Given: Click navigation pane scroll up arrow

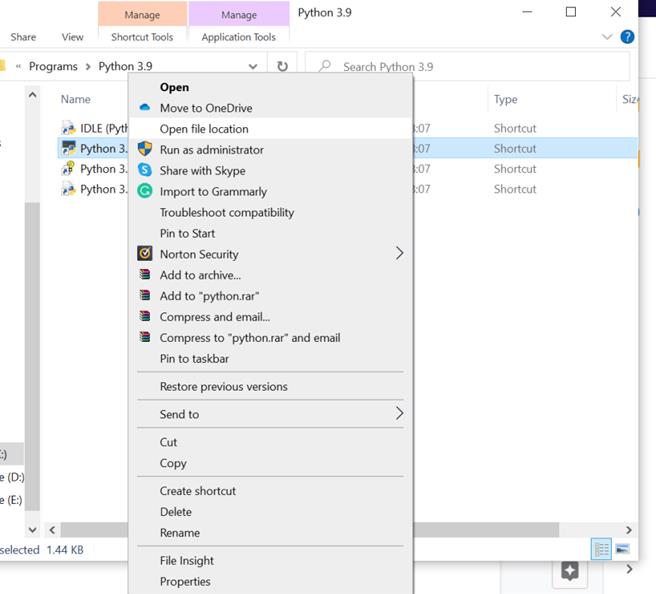Looking at the screenshot, I should coord(32,95).
